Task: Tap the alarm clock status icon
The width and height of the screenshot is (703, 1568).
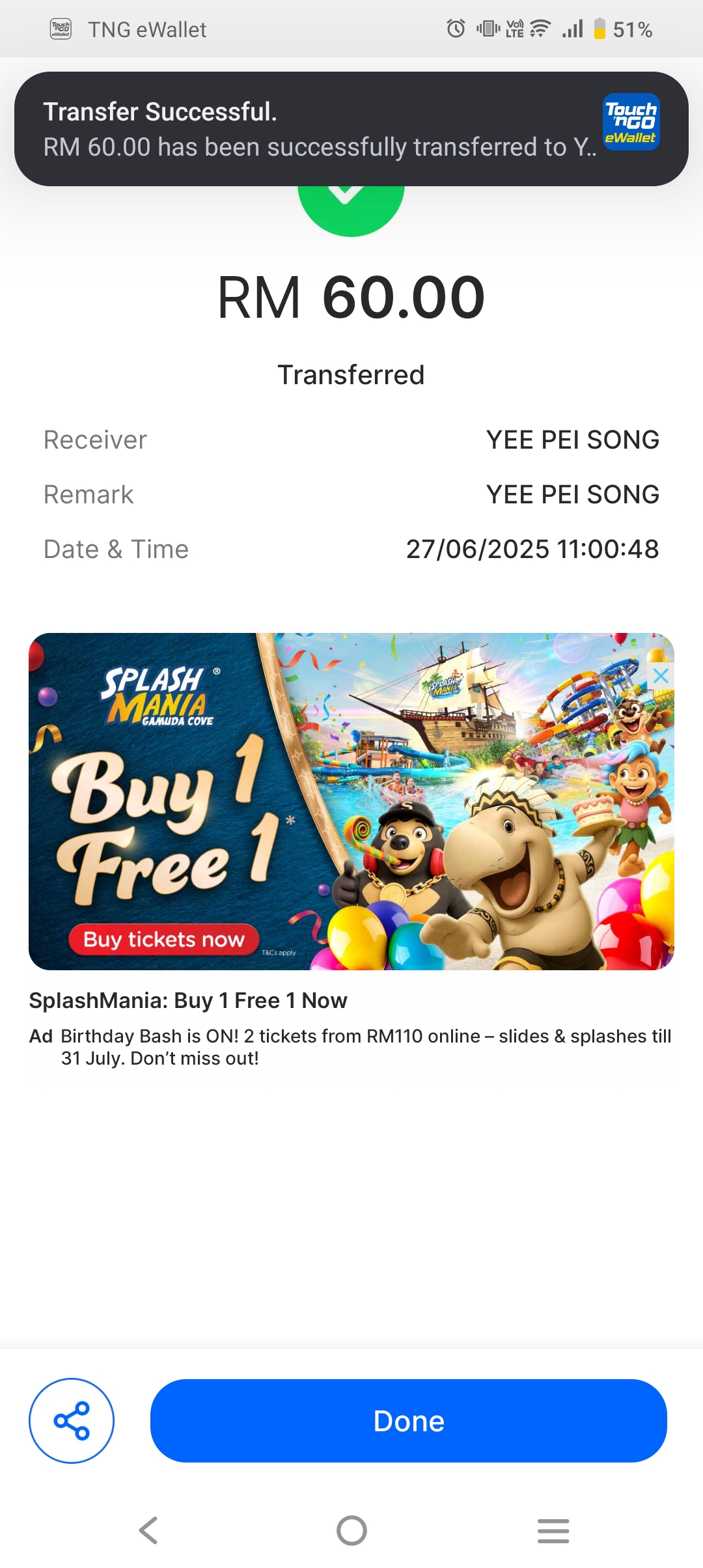Action: point(456,29)
